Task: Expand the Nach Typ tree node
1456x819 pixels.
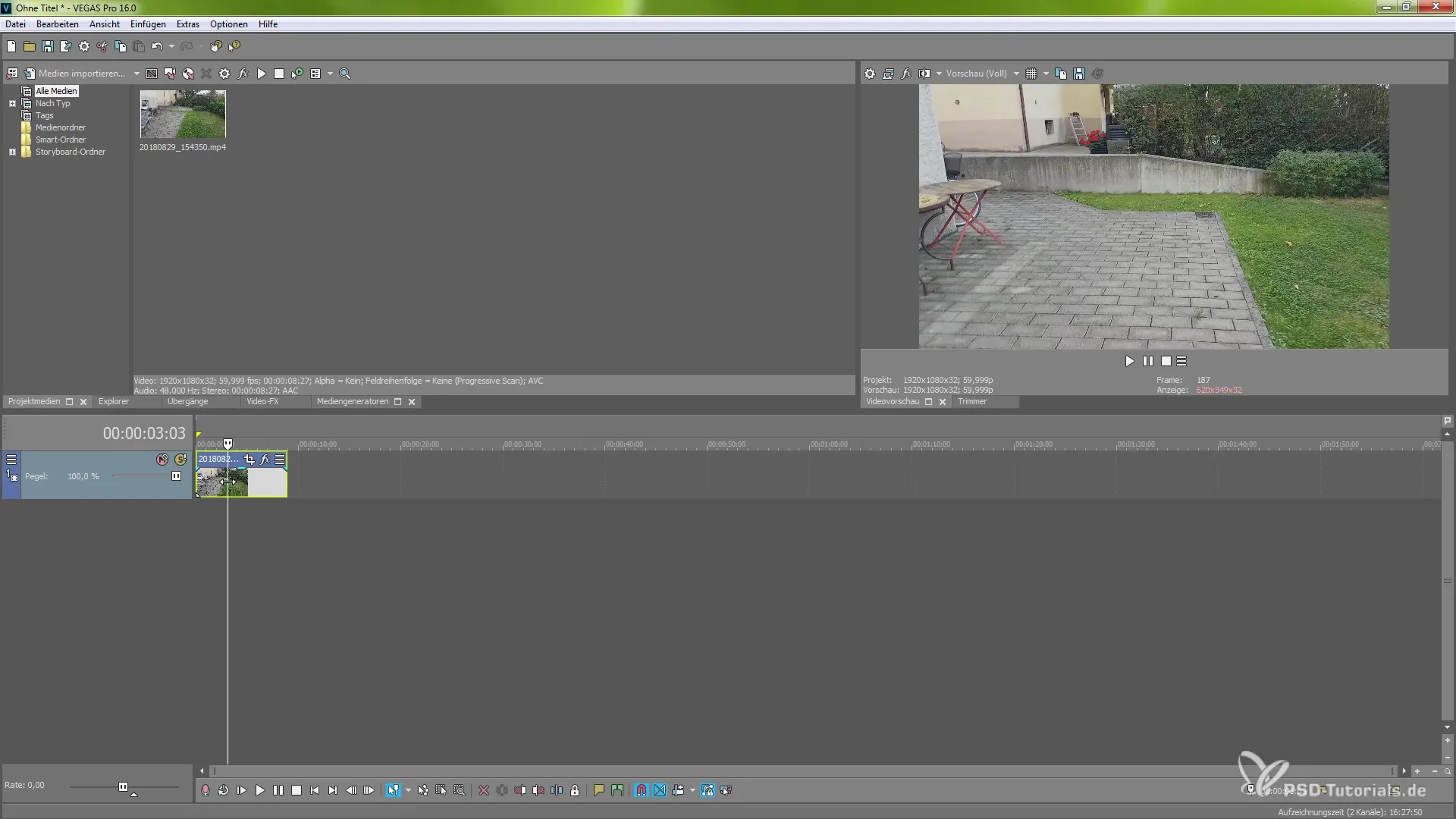Action: 12,103
